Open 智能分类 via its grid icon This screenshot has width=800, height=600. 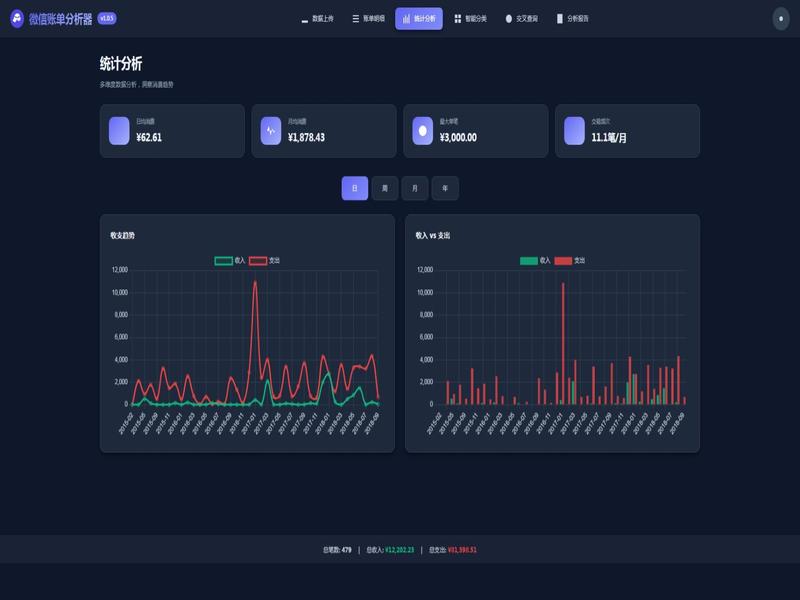tap(458, 19)
